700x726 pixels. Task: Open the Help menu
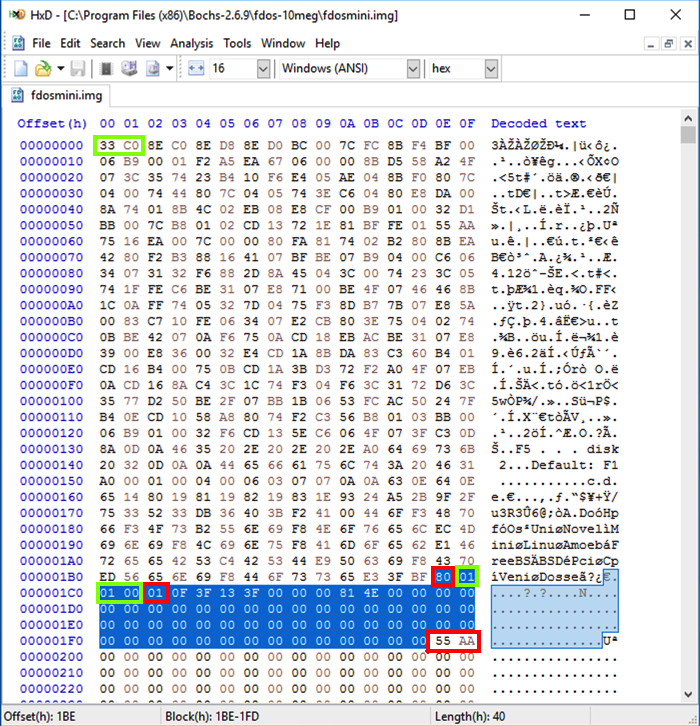[x=327, y=44]
